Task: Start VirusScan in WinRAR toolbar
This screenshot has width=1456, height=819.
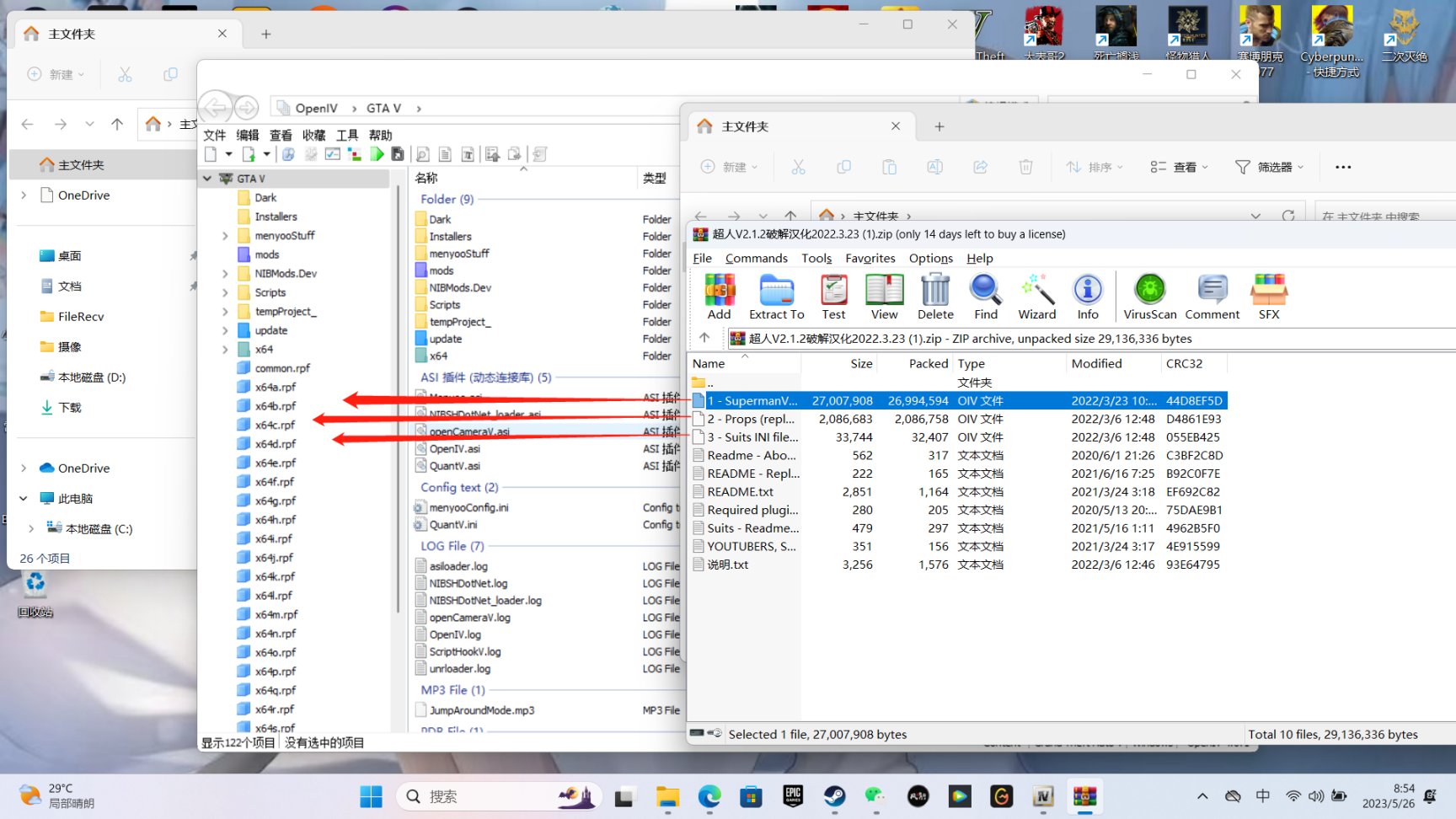Action: point(1149,297)
